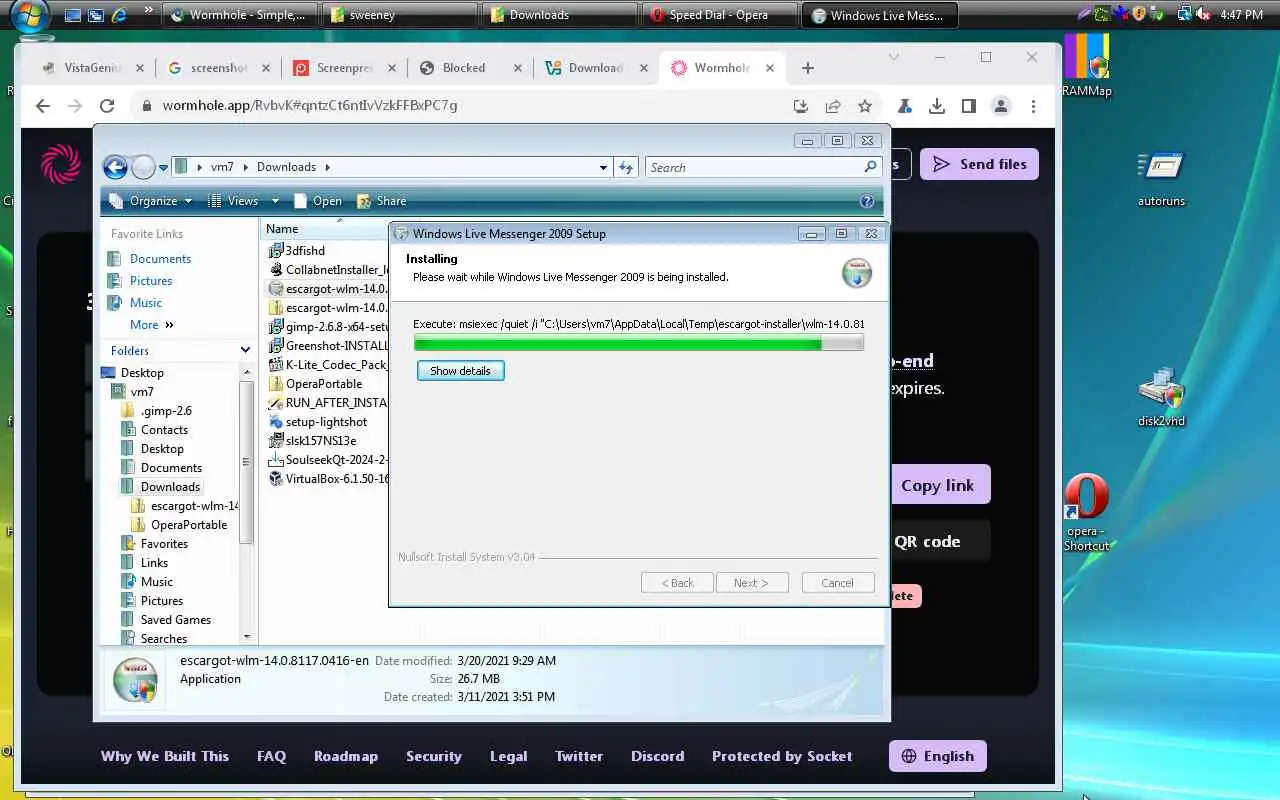Click Show Desktop icon in Quick Launch

(73, 15)
